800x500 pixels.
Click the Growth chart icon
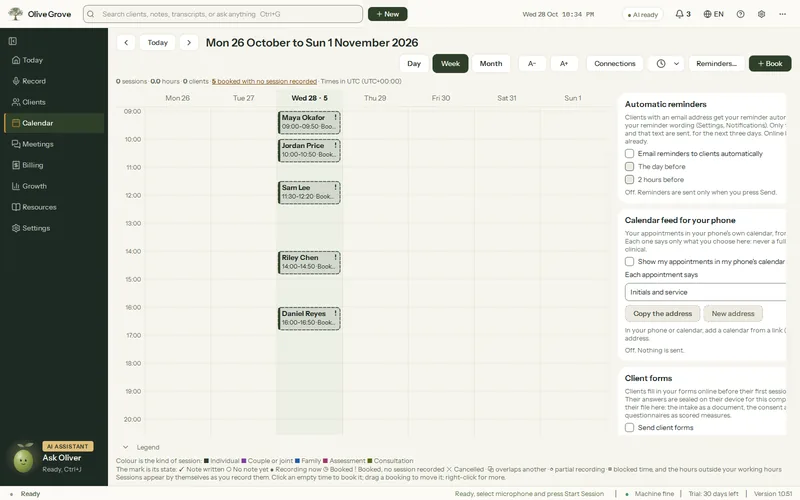tap(16, 186)
